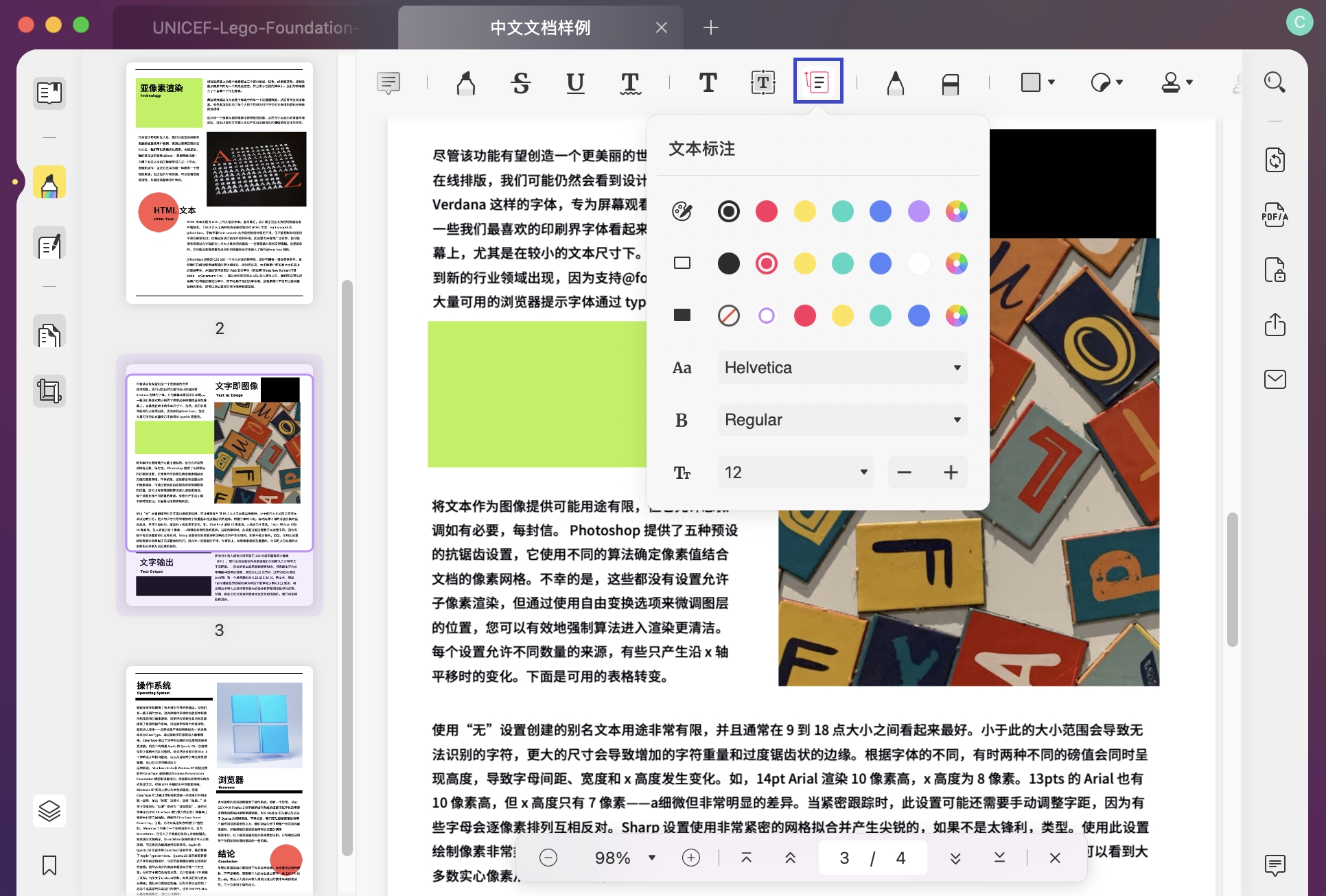Open edit PDF mode in sidebar
This screenshot has height=896, width=1326.
pyautogui.click(x=49, y=244)
